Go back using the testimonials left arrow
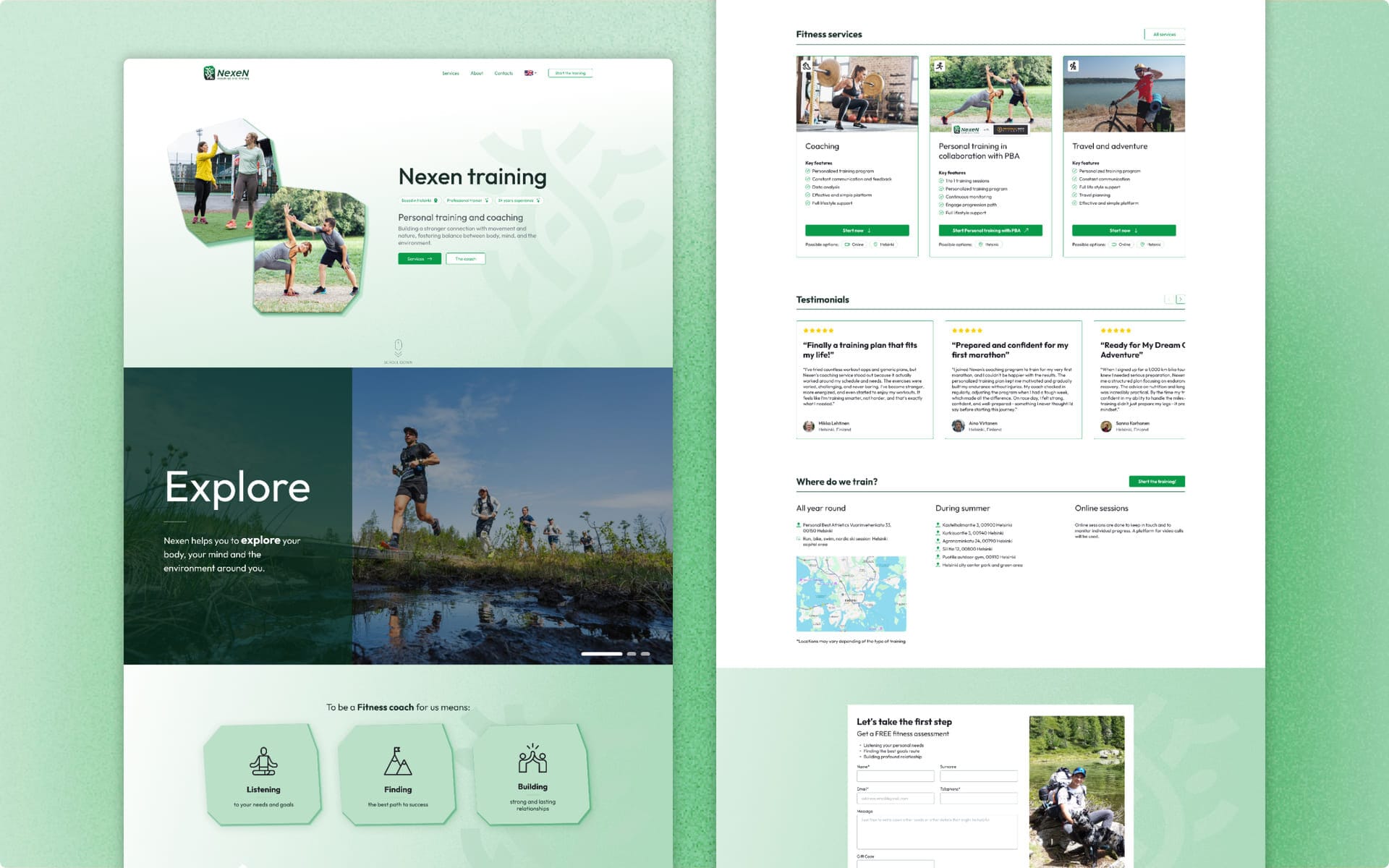This screenshot has height=868, width=1389. tap(1169, 297)
